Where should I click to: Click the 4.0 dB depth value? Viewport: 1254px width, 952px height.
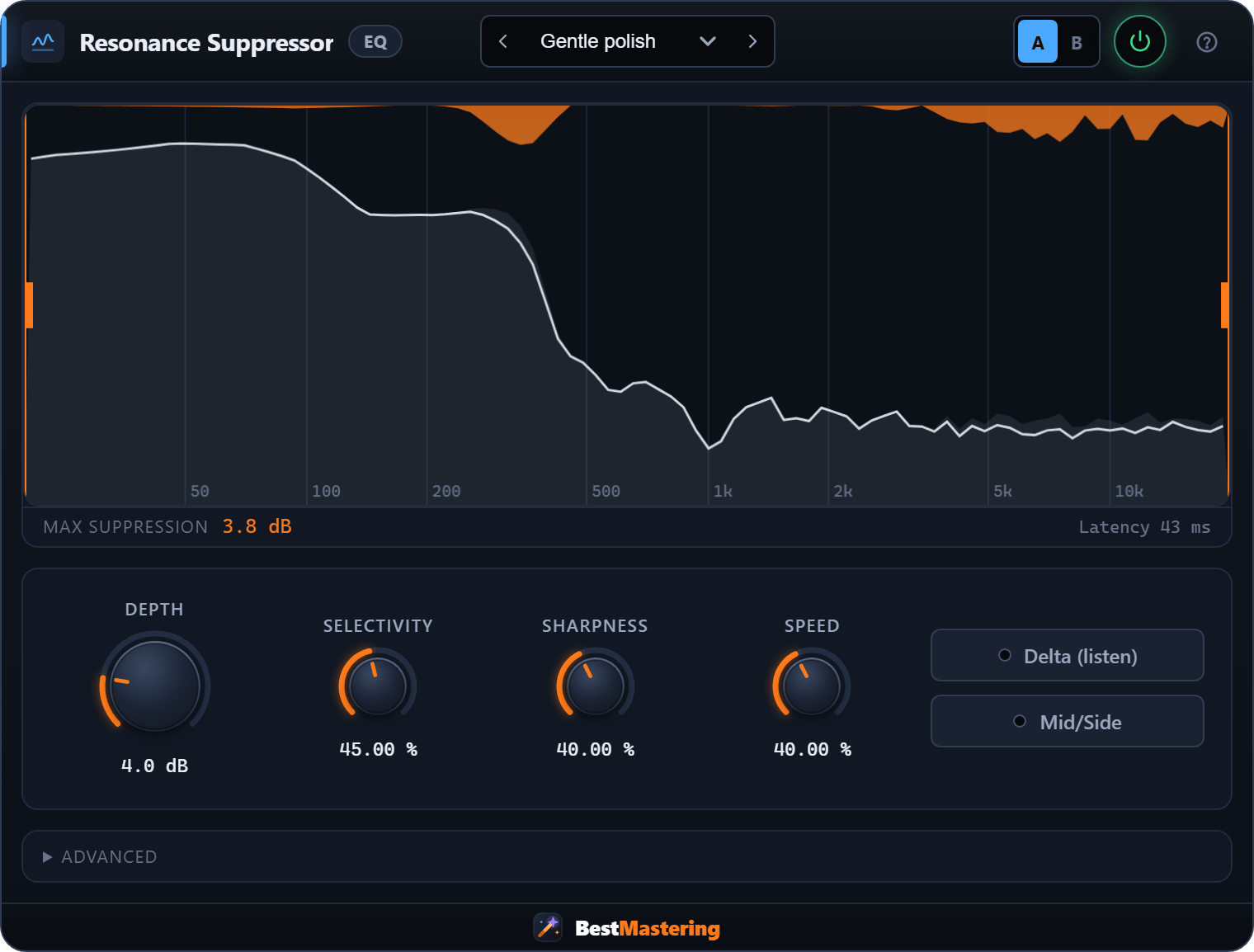155,766
